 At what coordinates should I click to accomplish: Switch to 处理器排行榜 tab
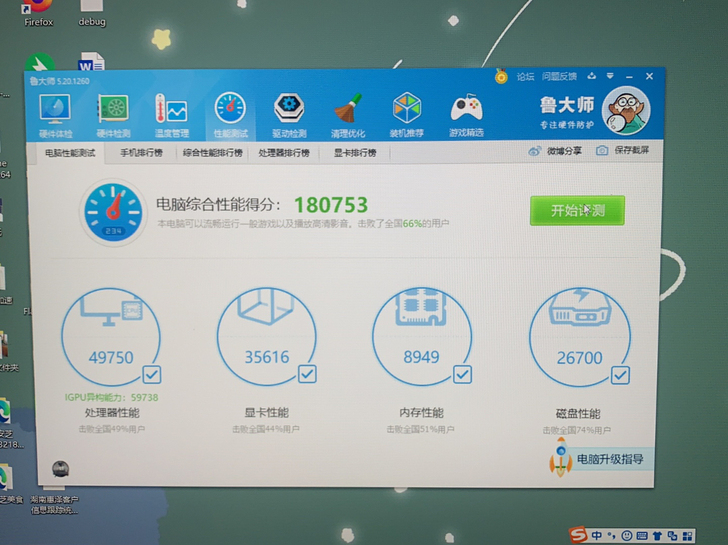tap(284, 153)
